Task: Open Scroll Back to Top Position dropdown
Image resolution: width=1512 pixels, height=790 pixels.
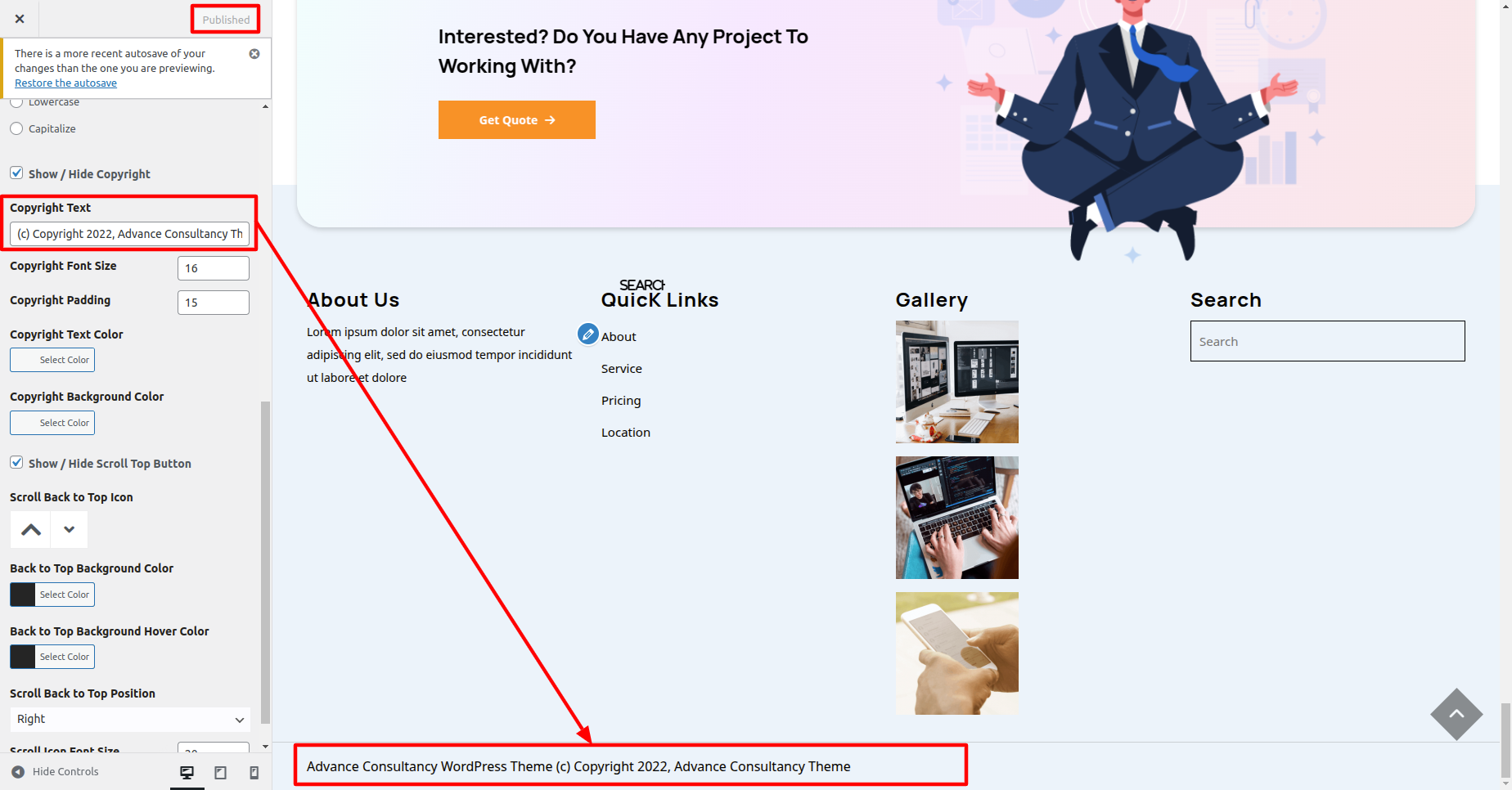Action: coord(130,719)
